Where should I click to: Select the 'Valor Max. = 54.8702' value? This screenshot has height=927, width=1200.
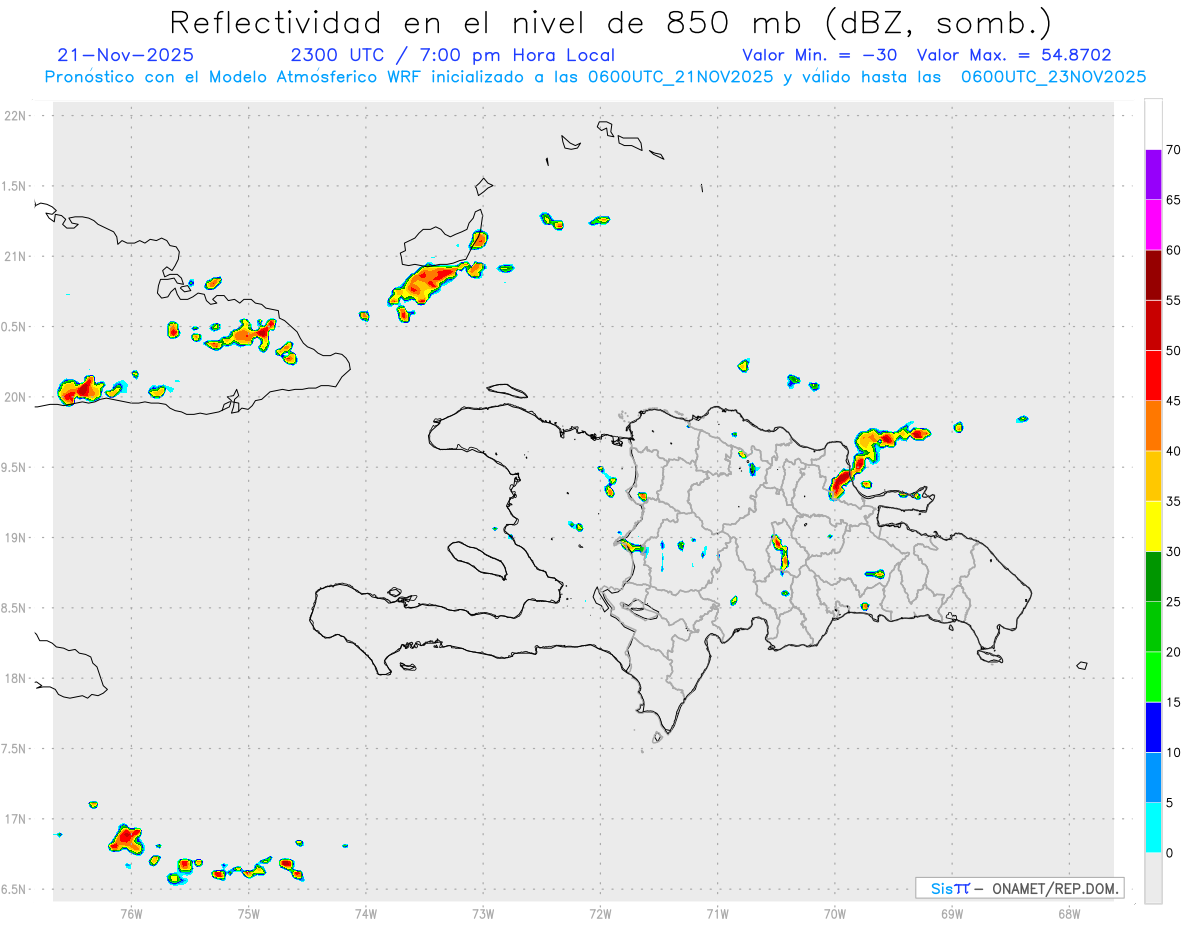[1014, 56]
